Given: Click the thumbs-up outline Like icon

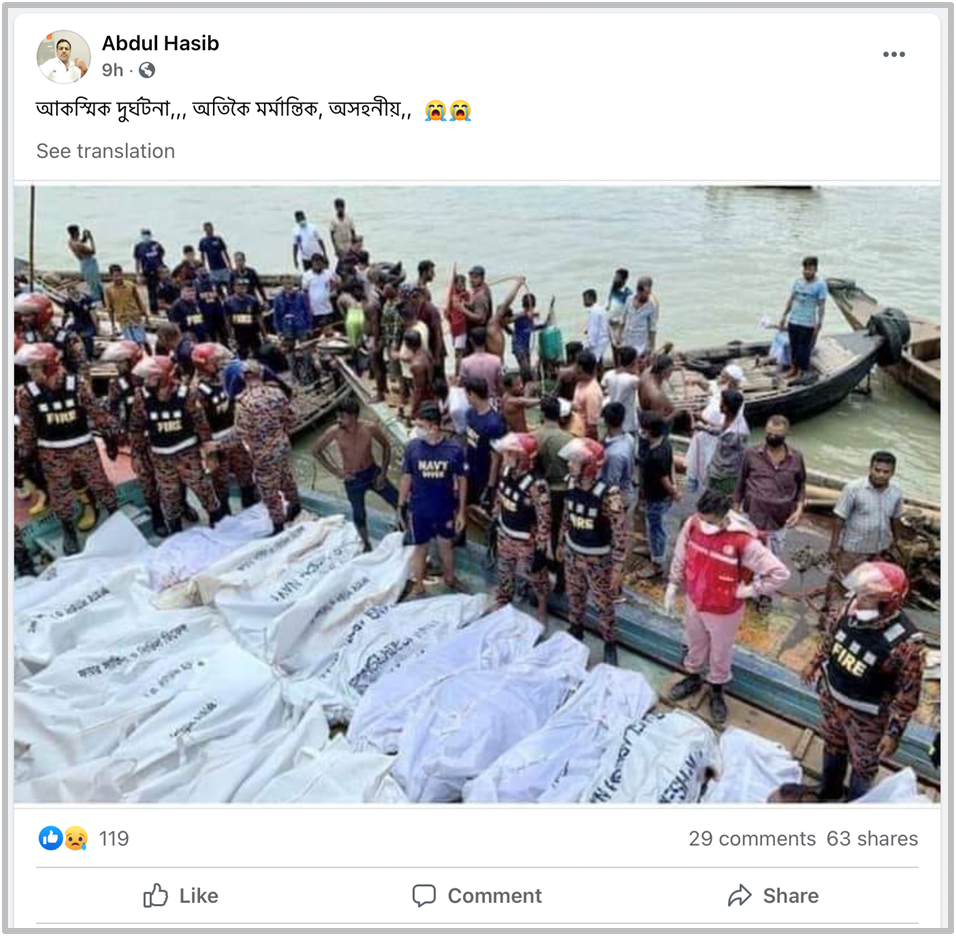Looking at the screenshot, I should click(x=155, y=895).
